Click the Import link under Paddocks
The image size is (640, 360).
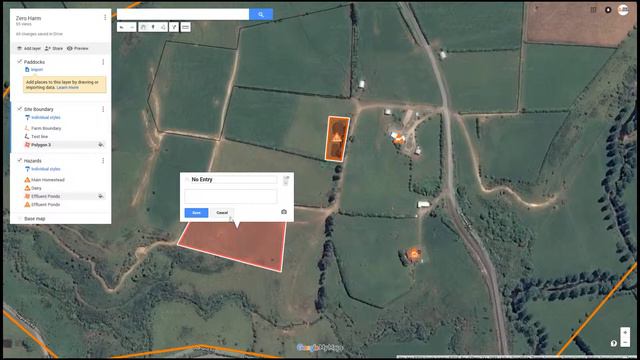(37, 70)
